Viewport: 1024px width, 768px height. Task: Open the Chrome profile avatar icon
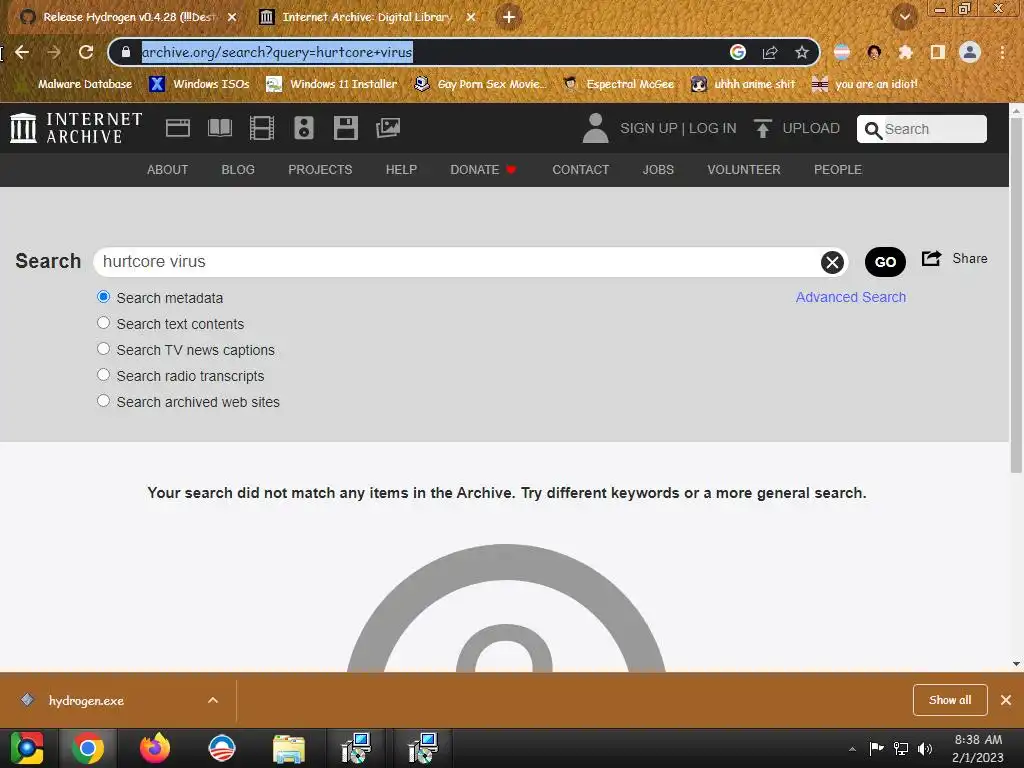point(970,52)
